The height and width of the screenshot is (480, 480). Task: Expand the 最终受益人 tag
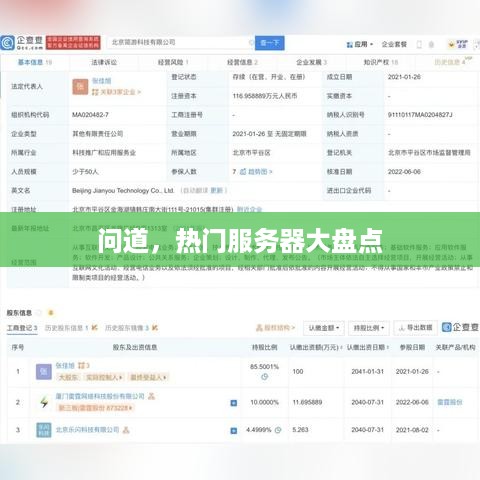148,377
